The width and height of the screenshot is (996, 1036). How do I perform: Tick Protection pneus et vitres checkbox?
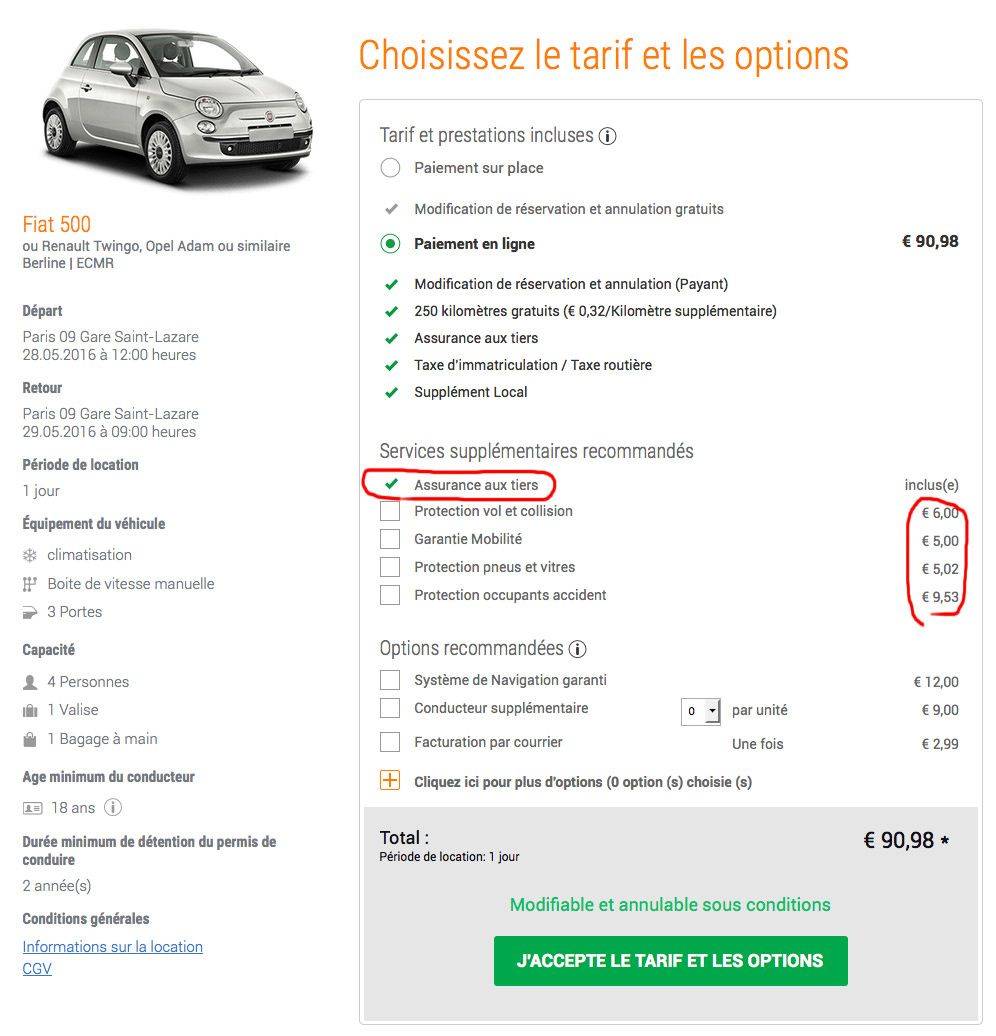tap(390, 567)
